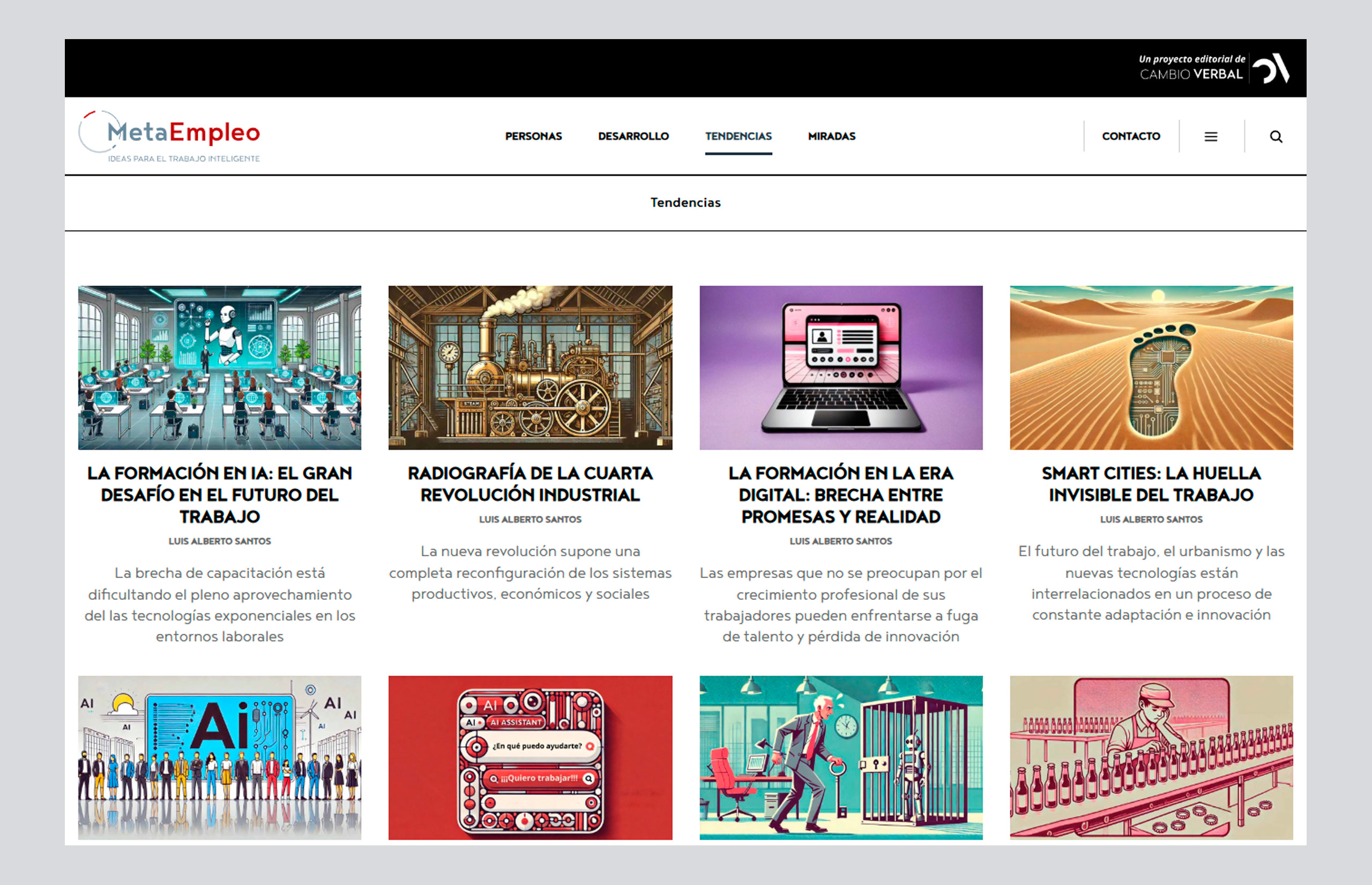Open 'Radiografía de la cuarta revolución industrial'

(x=530, y=484)
